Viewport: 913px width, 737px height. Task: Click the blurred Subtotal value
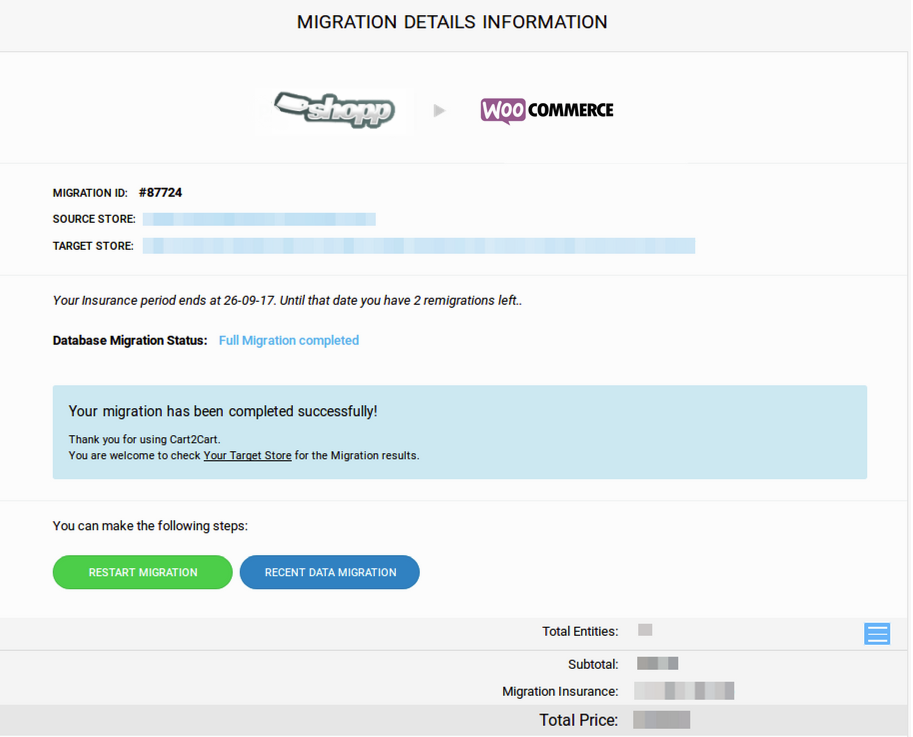pos(657,663)
